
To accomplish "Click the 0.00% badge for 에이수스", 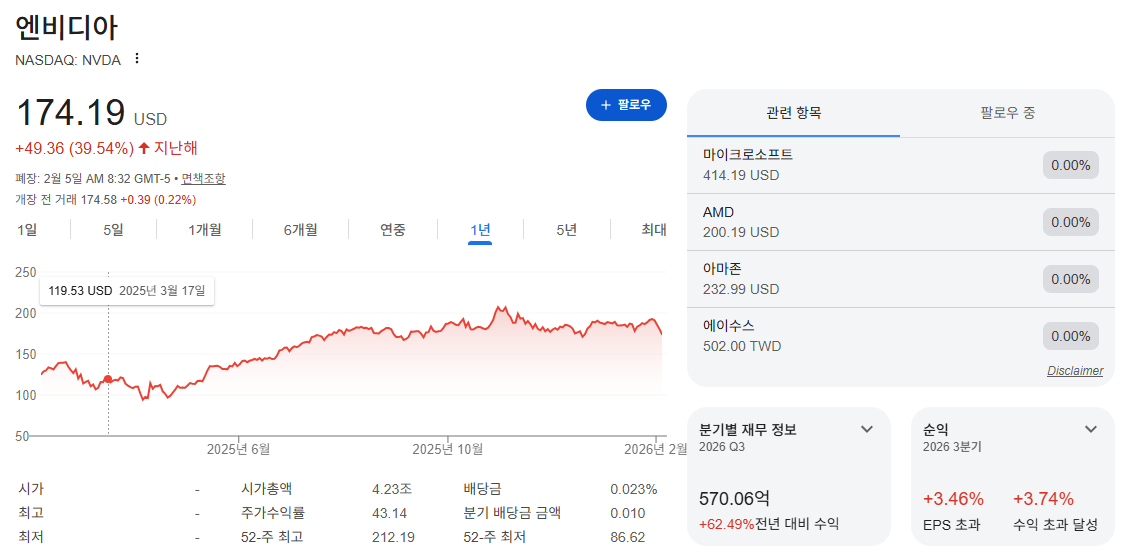I will point(1070,336).
